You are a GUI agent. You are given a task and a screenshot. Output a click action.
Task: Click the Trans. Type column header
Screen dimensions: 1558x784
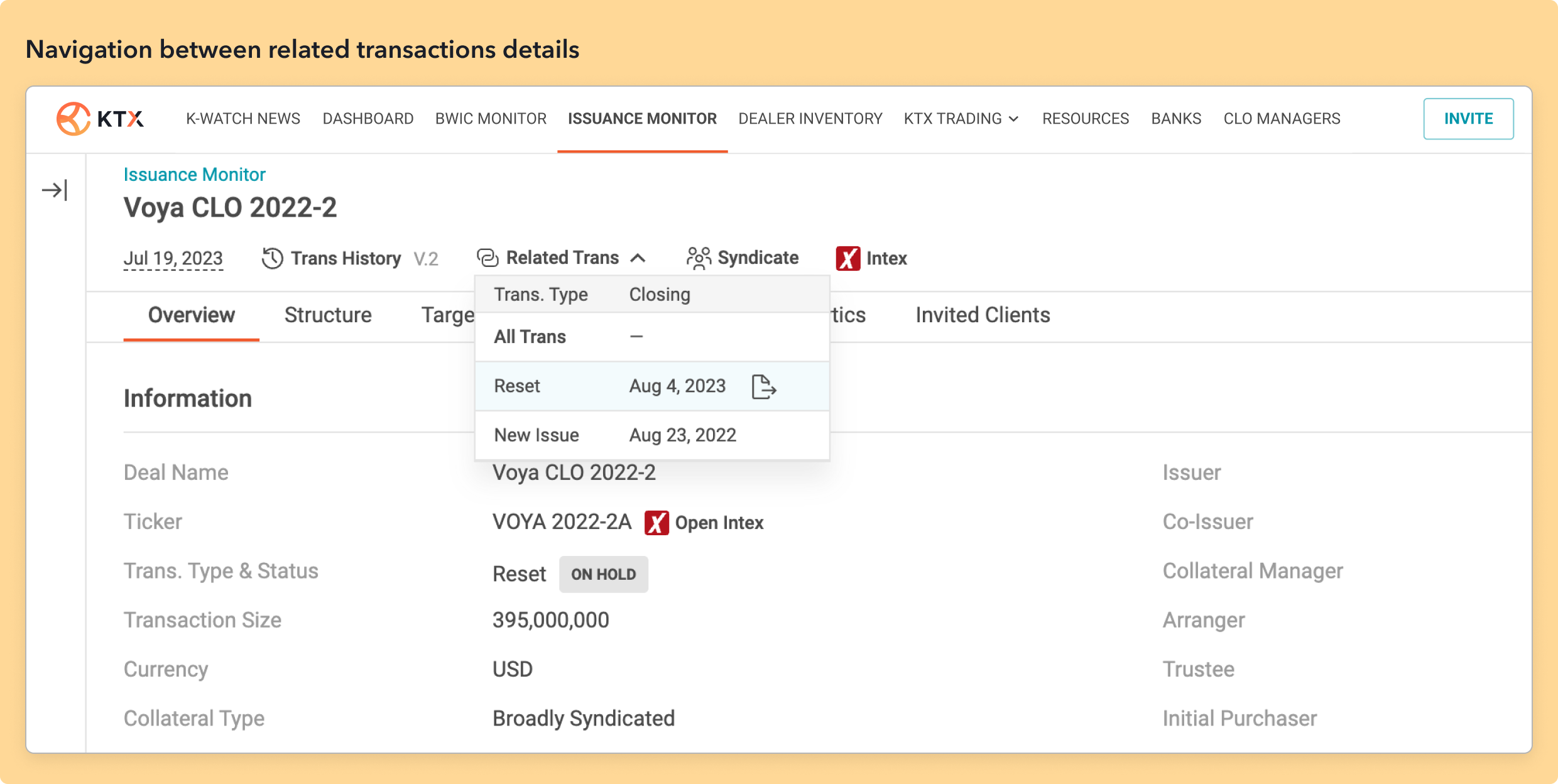click(x=541, y=295)
